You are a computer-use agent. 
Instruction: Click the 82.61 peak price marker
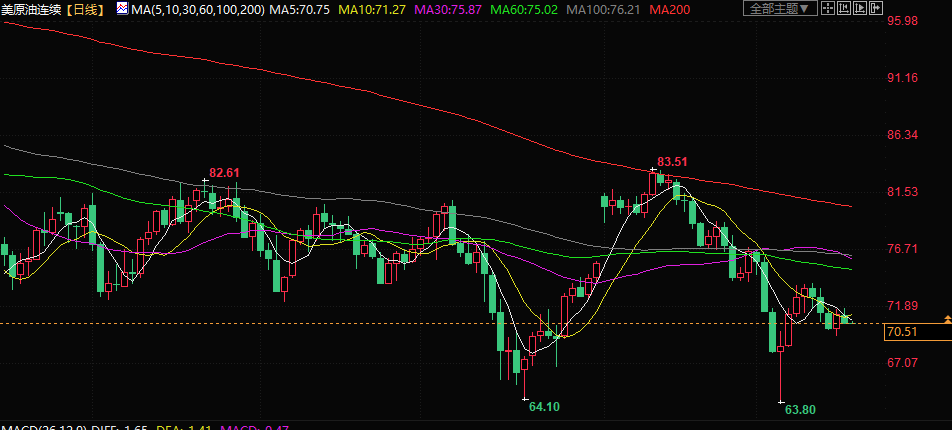click(x=224, y=172)
